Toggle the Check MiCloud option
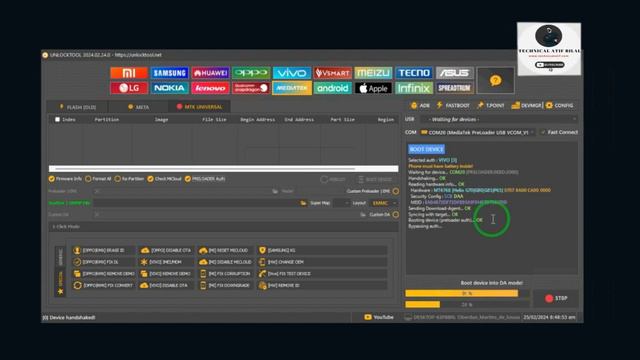640x360 pixels. point(164,179)
